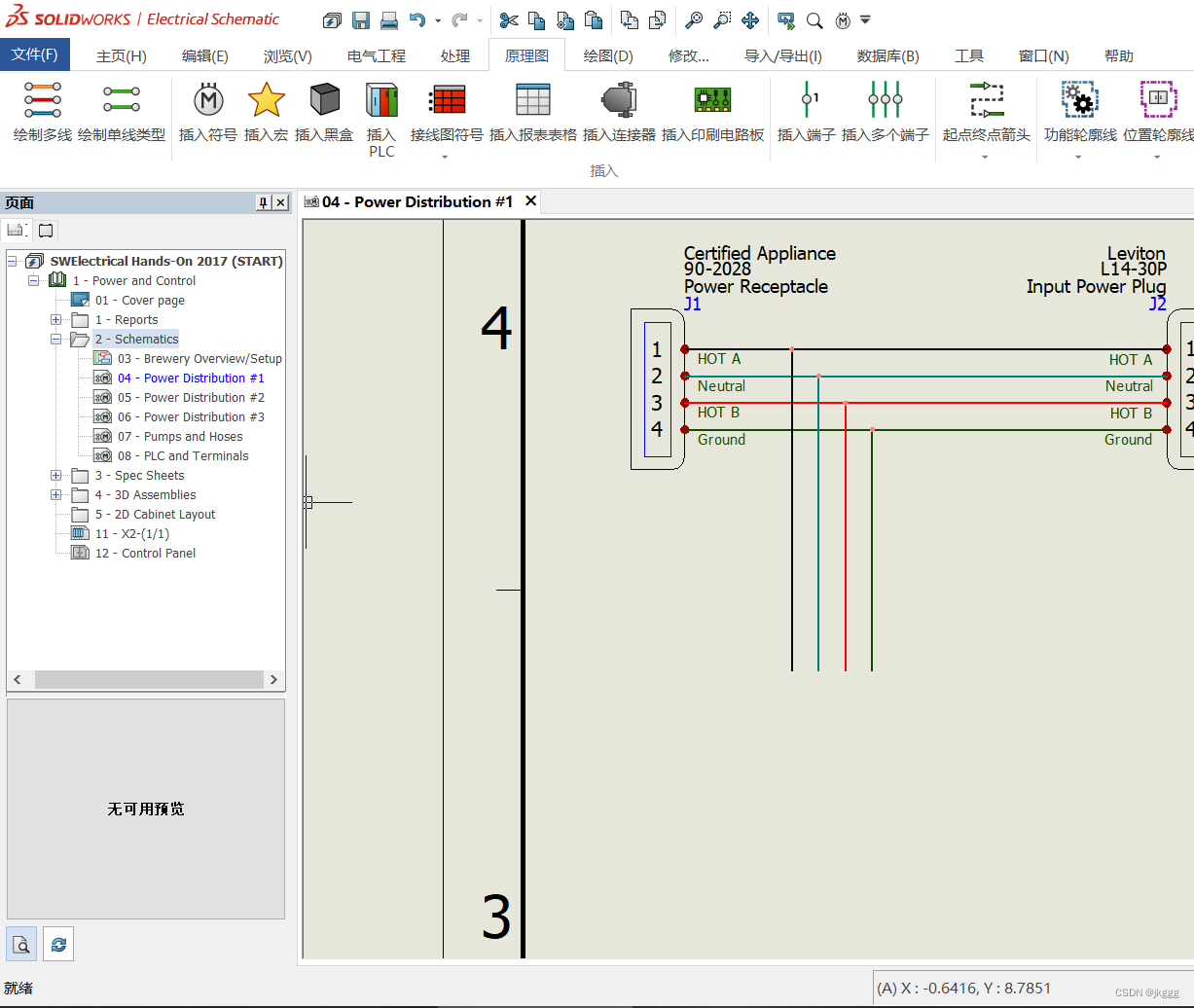This screenshot has height=1008, width=1194.
Task: Open page 05 - Power Distribution #2
Action: pyautogui.click(x=191, y=398)
